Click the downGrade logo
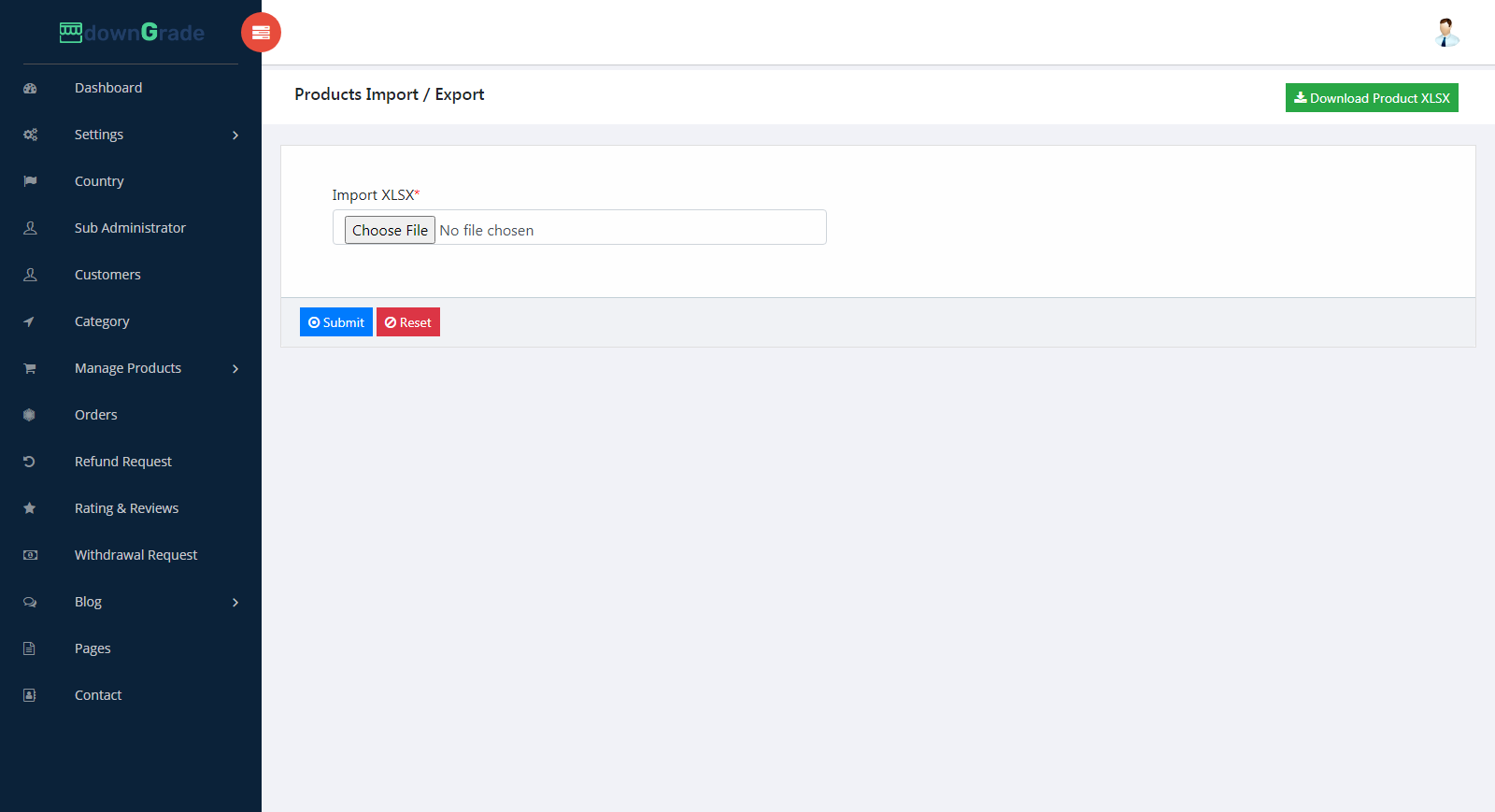The width and height of the screenshot is (1495, 812). coord(132,33)
